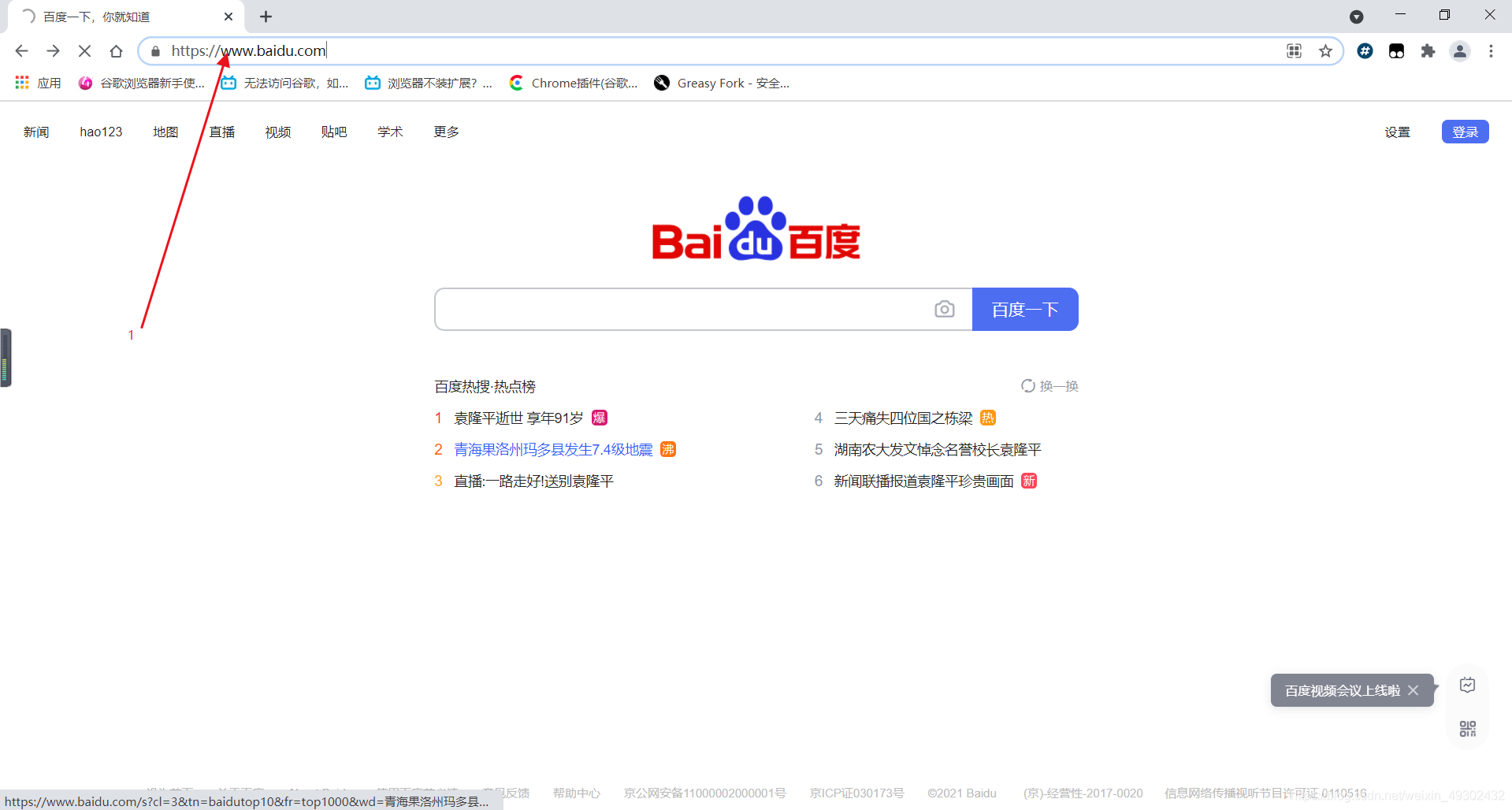Go back to the previous page
This screenshot has height=810, width=1512.
[x=21, y=51]
